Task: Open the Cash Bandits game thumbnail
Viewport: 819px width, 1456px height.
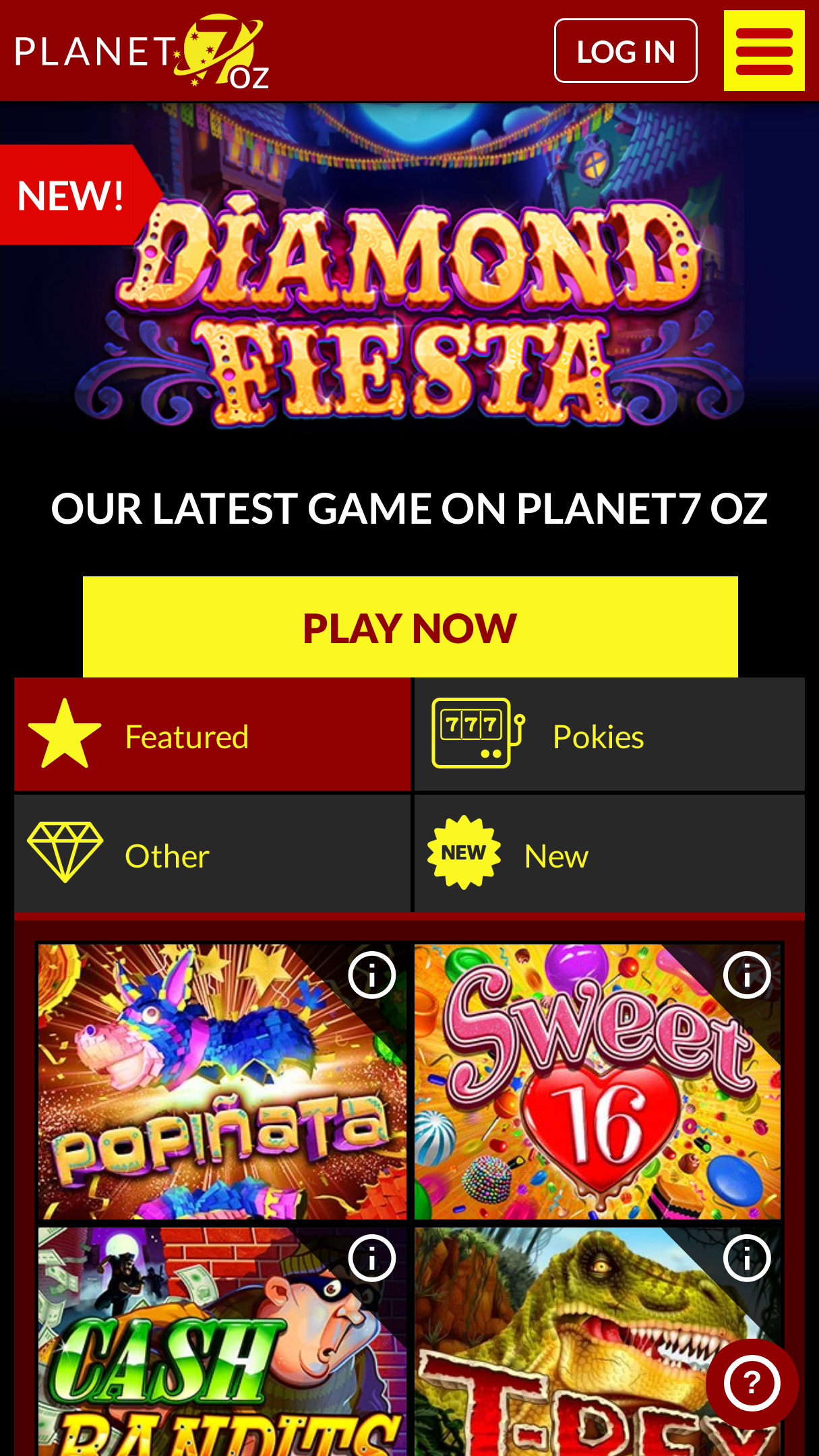Action: coord(222,1341)
